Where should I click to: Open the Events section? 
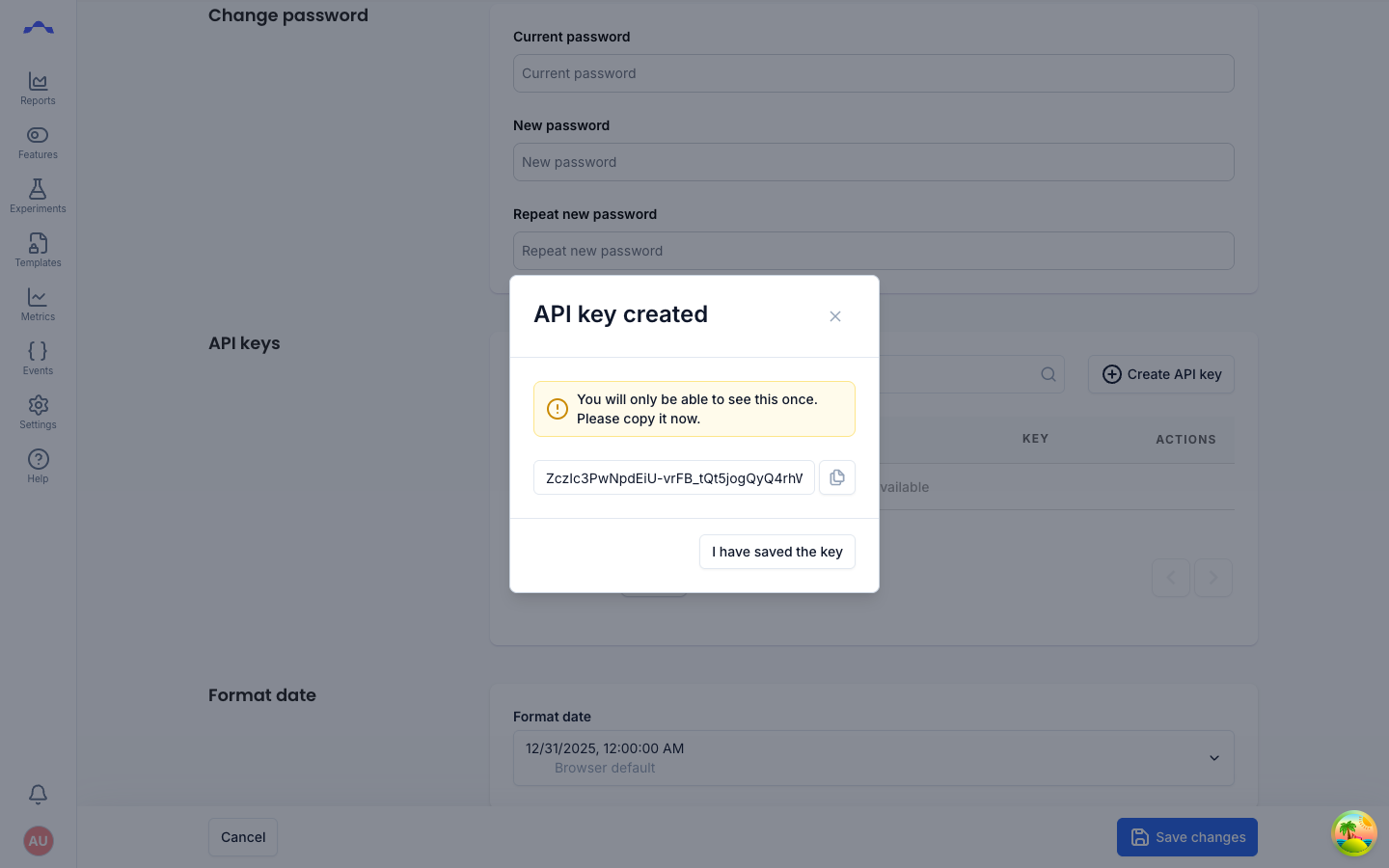(38, 359)
